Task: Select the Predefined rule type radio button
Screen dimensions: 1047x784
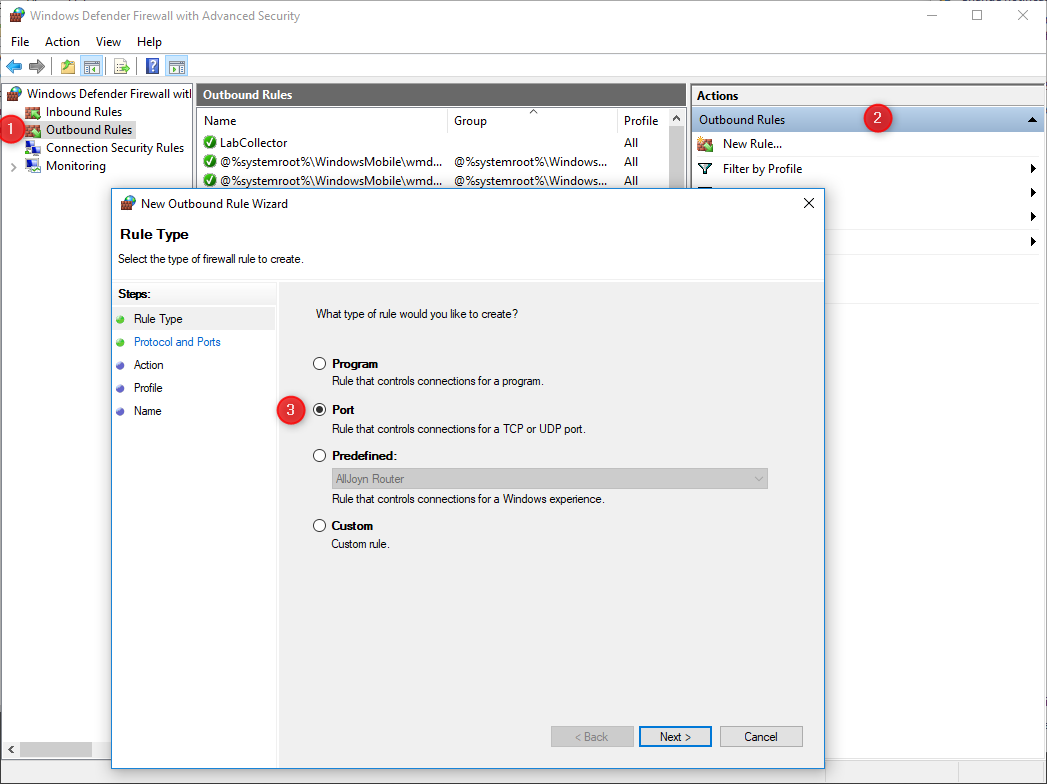Action: (x=320, y=455)
